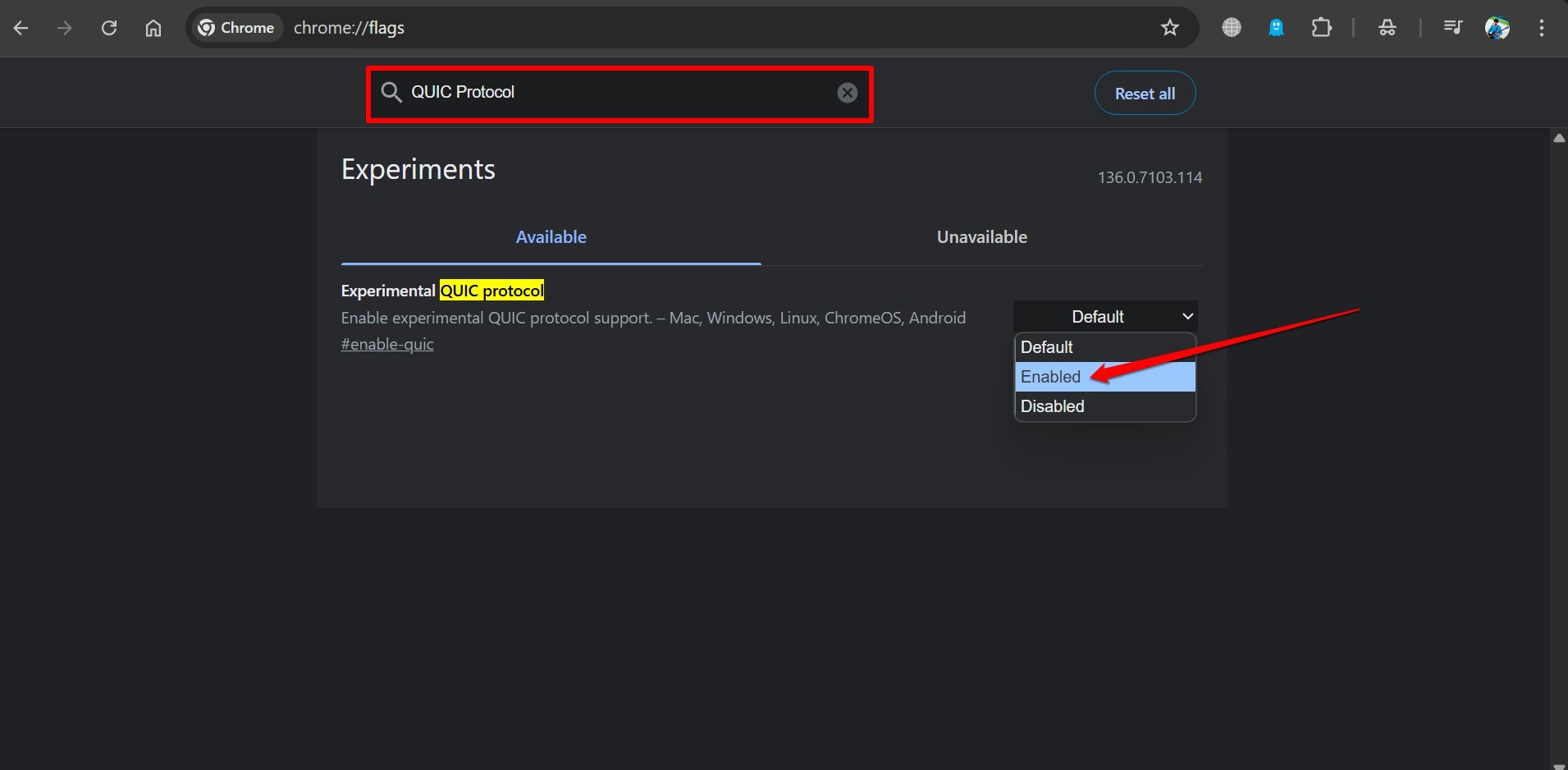Click the scrollbar up arrow
Image resolution: width=1568 pixels, height=770 pixels.
tap(1558, 138)
